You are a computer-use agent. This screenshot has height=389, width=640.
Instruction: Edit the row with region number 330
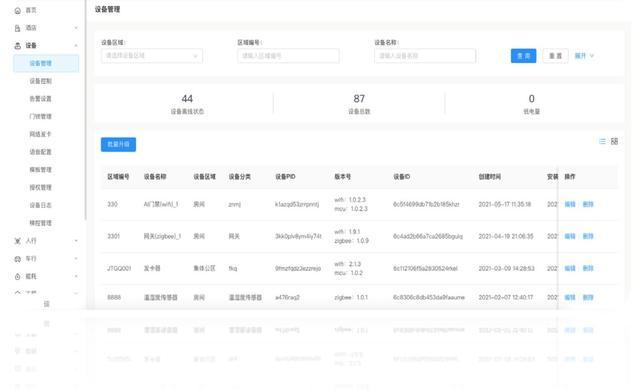[570, 204]
